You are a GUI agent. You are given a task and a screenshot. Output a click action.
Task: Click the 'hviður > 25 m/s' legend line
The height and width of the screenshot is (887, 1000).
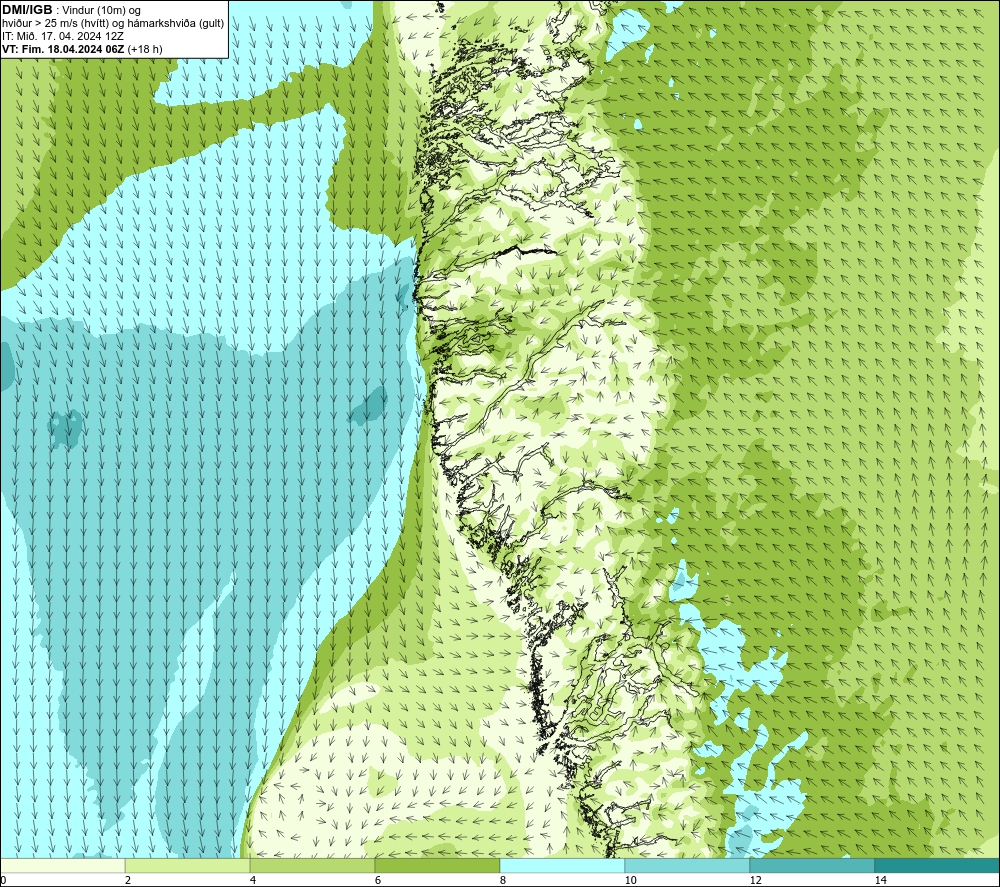tap(113, 24)
